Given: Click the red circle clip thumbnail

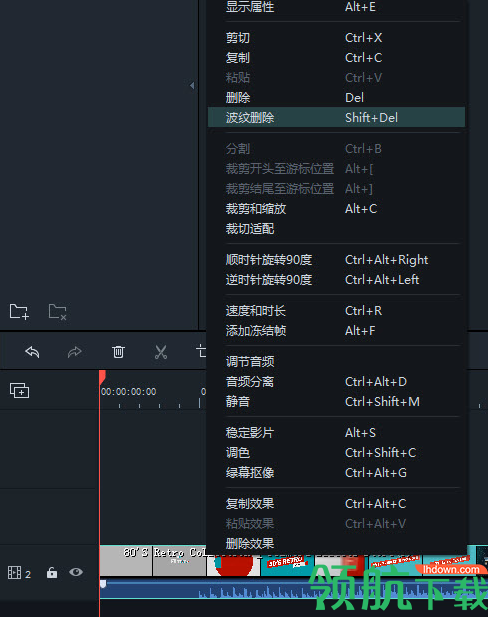Looking at the screenshot, I should pos(233,565).
